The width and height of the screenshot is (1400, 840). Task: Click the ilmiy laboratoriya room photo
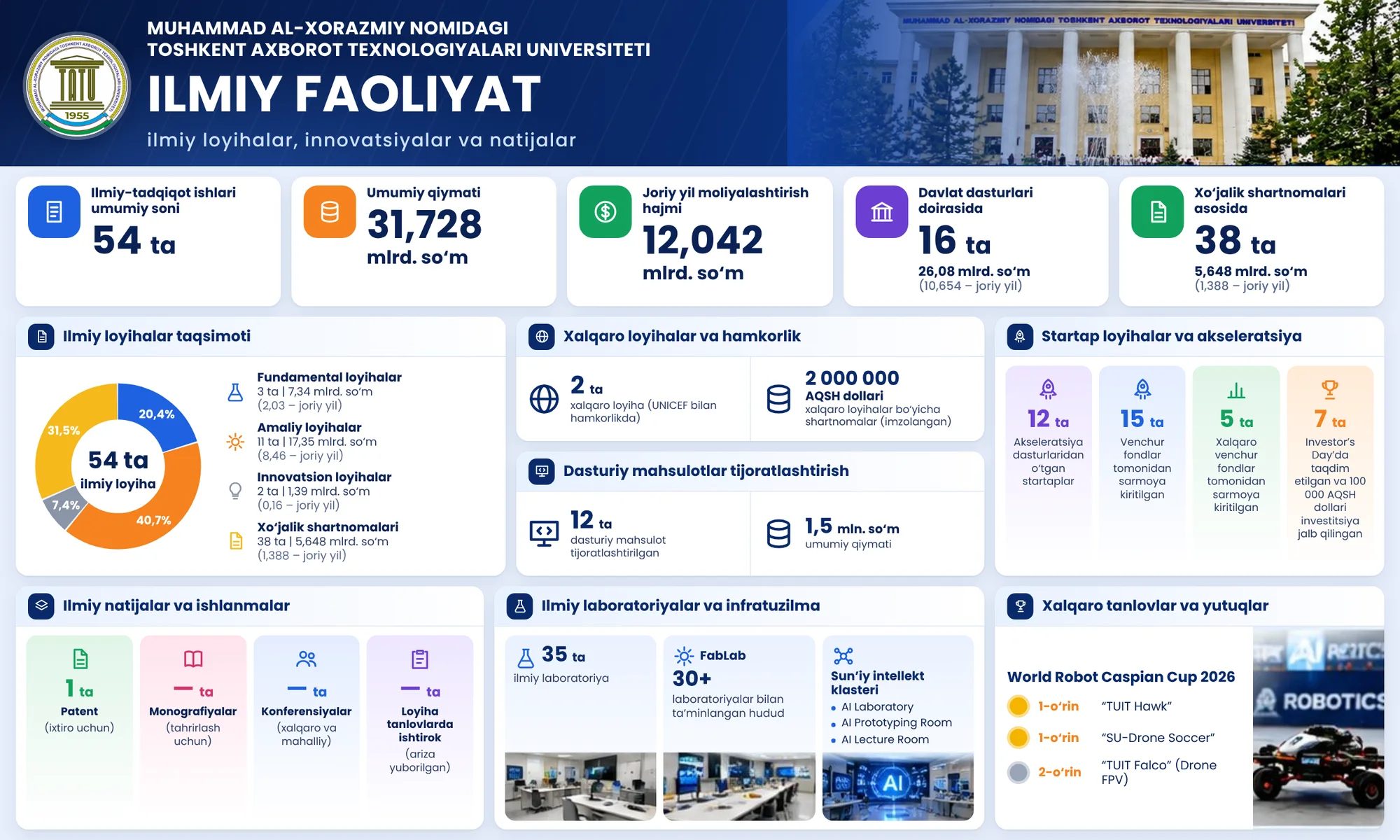coord(580,786)
